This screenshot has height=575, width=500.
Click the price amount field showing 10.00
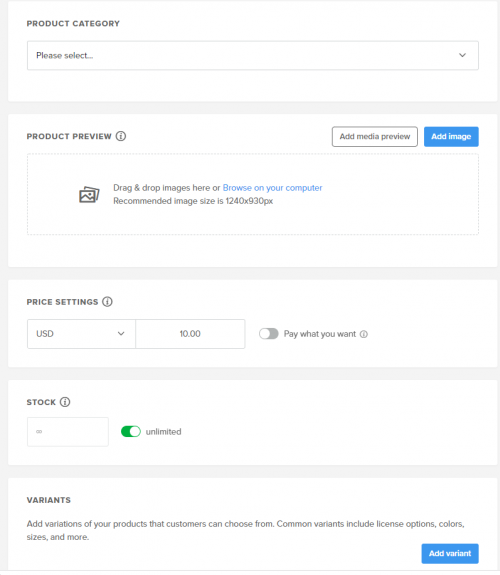(190, 334)
